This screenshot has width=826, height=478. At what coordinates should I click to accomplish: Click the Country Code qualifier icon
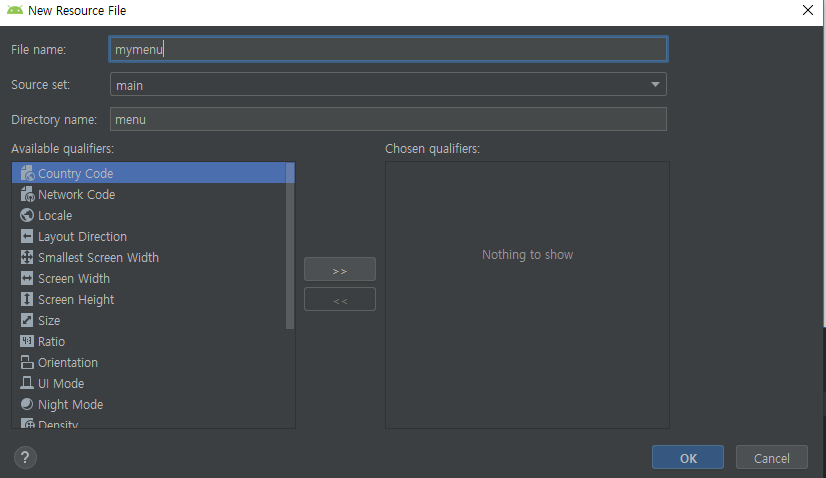click(x=27, y=173)
